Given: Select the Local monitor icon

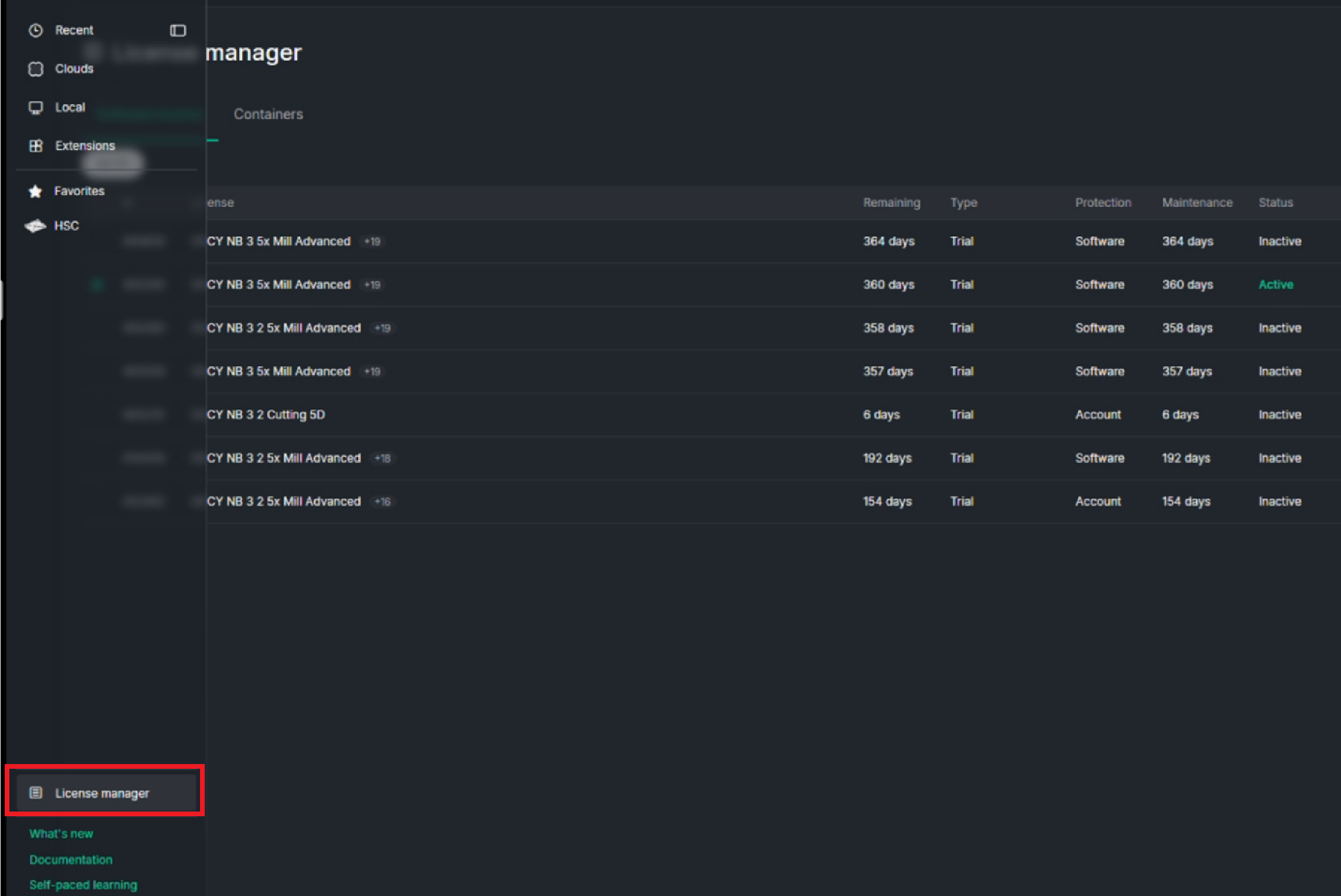Looking at the screenshot, I should pos(36,108).
